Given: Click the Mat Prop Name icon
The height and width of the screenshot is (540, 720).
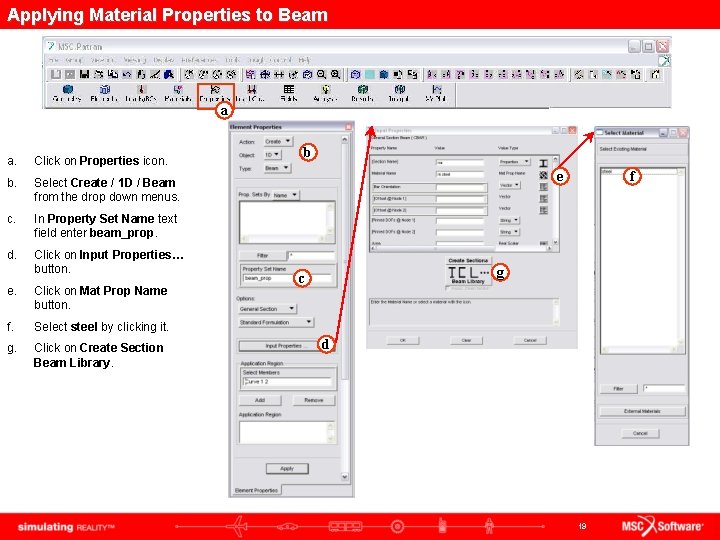Looking at the screenshot, I should point(543,175).
